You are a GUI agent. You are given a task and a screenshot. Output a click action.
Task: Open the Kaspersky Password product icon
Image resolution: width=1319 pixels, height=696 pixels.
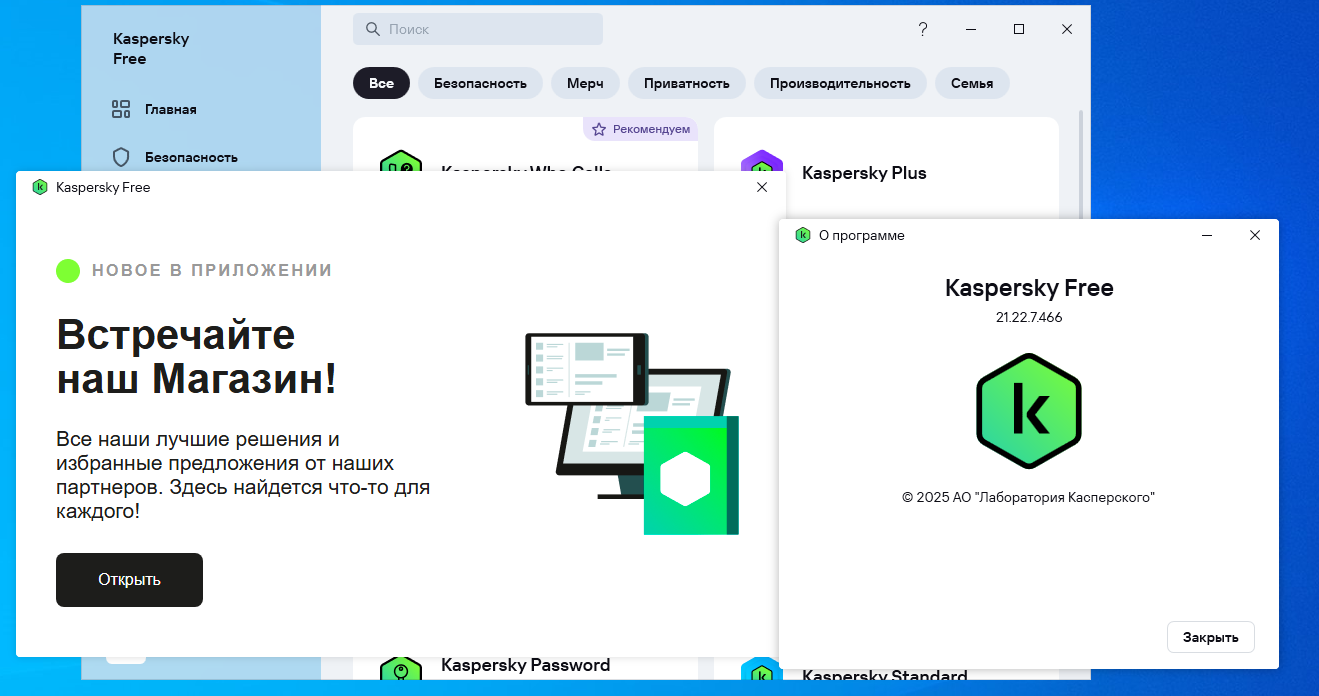pyautogui.click(x=401, y=670)
